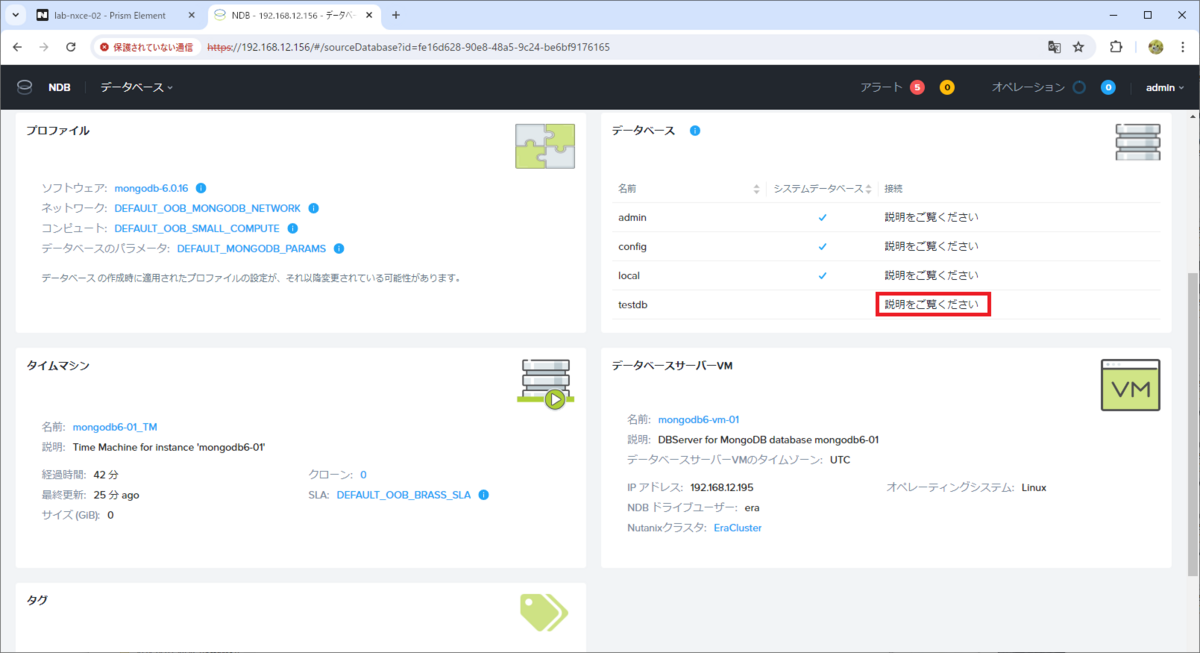Open the mongodb-6.0.16 software profile link
This screenshot has height=653, width=1200.
coord(151,188)
